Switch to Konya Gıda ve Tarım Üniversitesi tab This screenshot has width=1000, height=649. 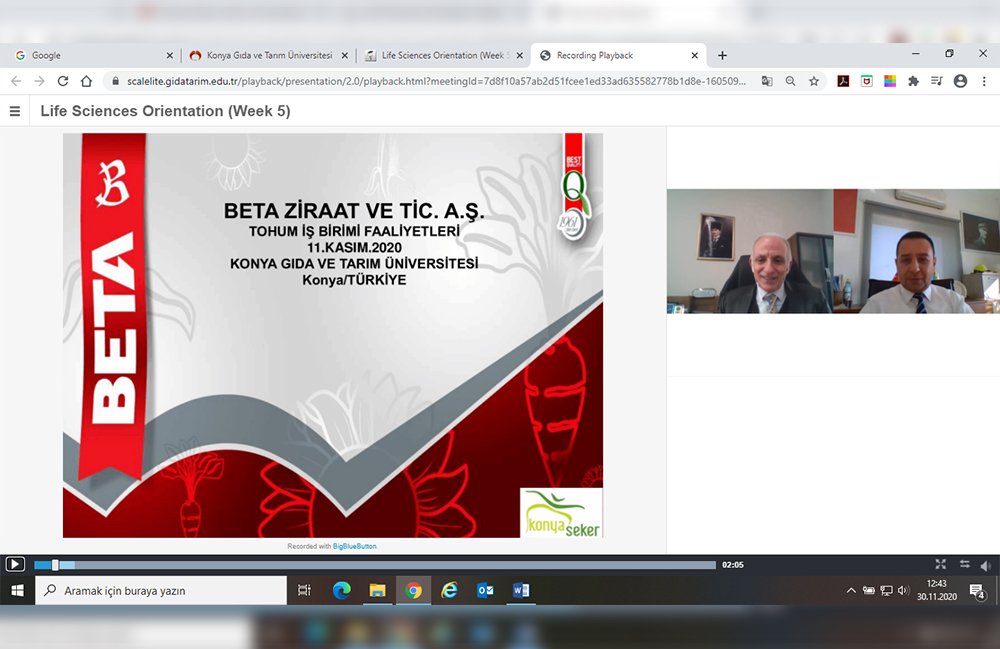point(268,55)
